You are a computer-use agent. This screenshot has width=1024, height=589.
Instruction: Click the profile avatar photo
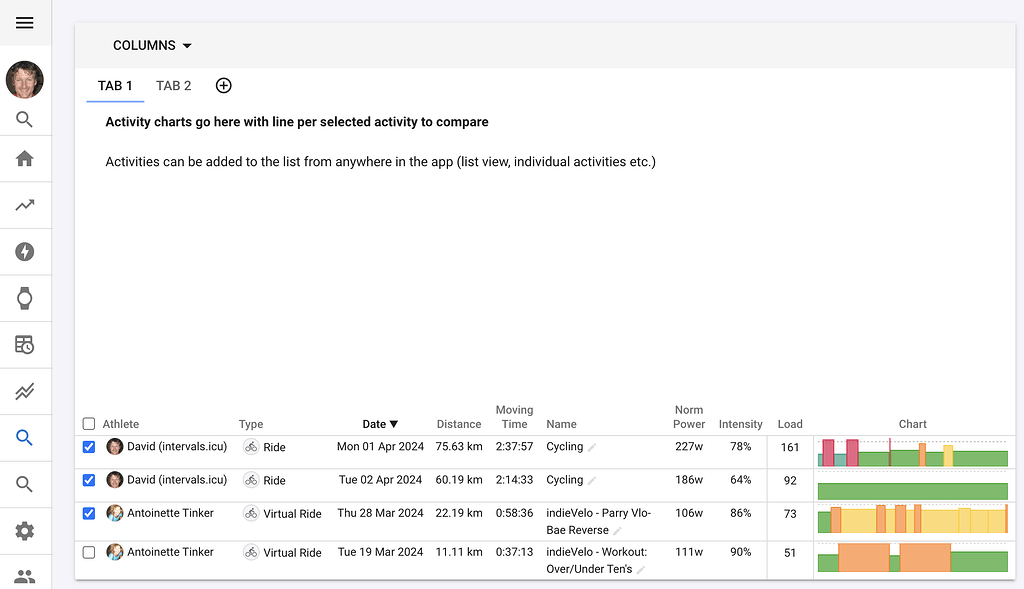(24, 80)
